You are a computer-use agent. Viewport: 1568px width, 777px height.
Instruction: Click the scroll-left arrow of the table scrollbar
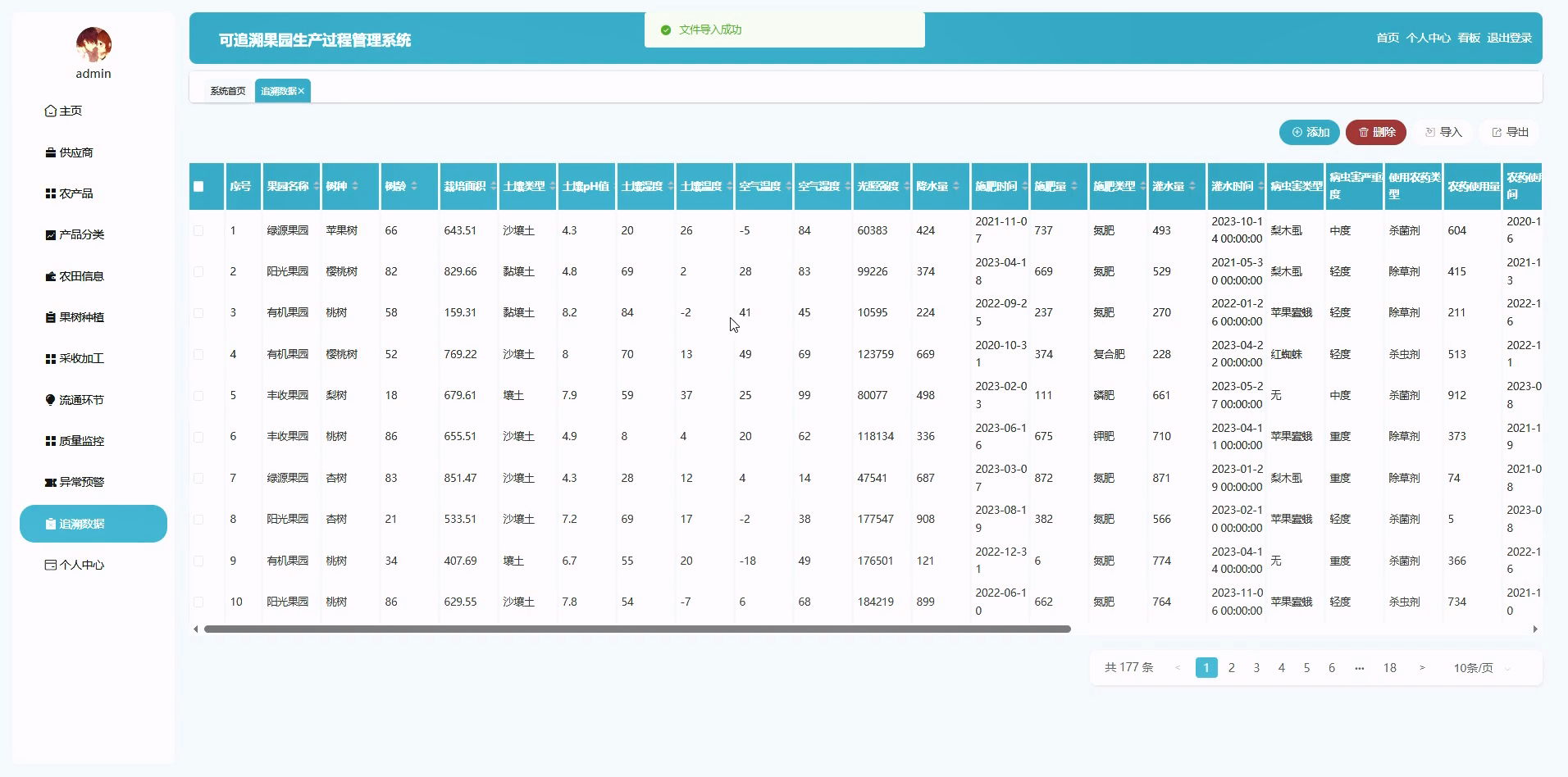coord(195,629)
